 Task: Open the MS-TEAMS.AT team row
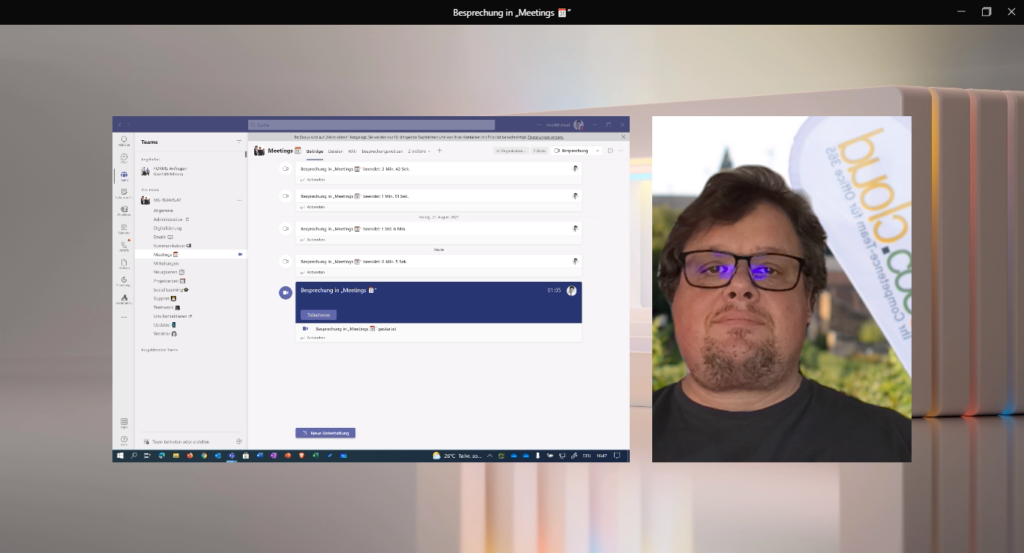(x=191, y=200)
